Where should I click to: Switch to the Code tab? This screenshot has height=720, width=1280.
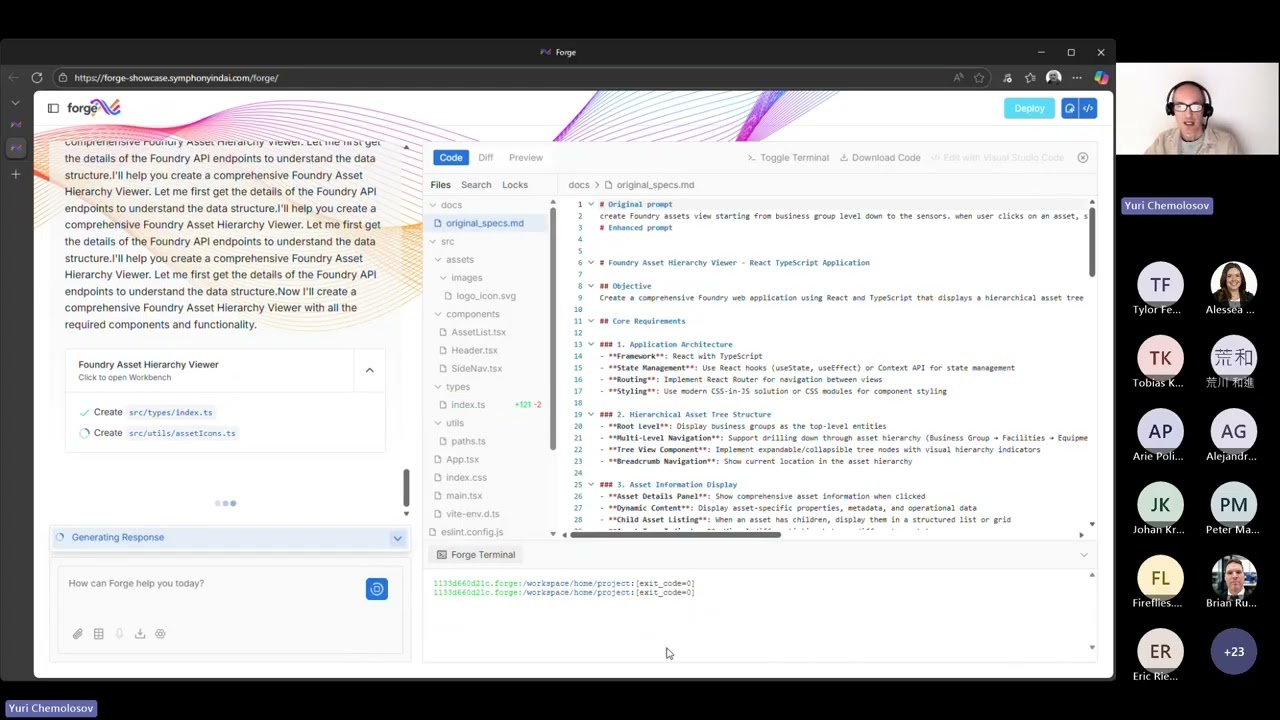point(451,157)
